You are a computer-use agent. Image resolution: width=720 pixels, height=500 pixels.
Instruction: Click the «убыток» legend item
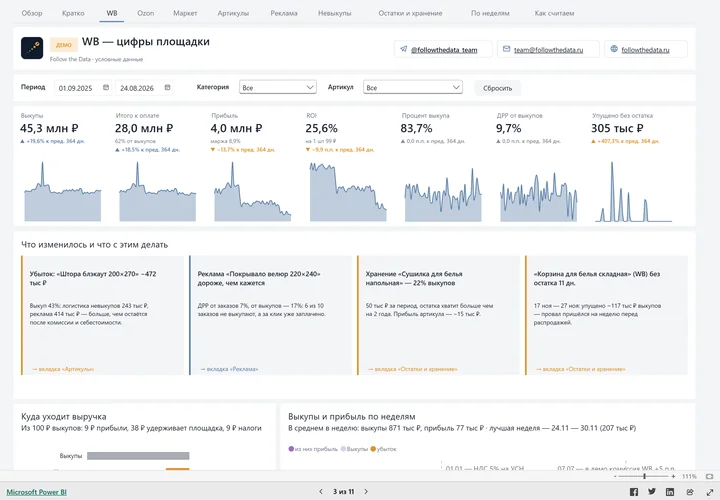383,449
